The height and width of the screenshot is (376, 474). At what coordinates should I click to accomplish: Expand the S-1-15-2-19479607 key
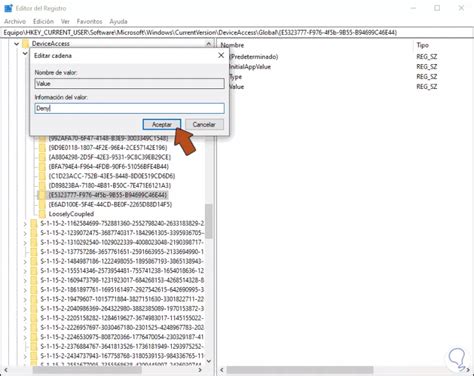[25, 300]
